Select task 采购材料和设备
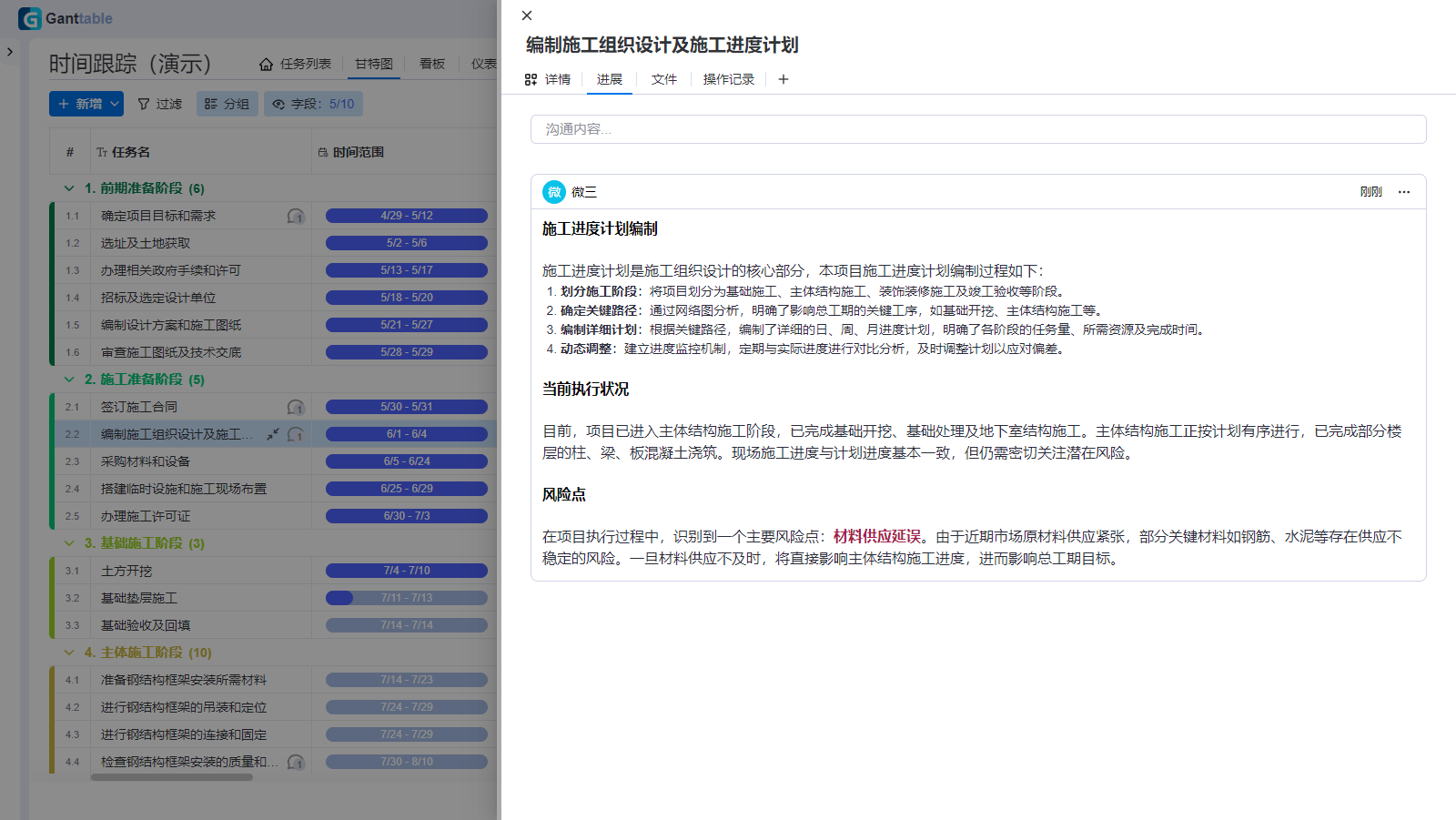Viewport: 1456px width, 820px height. [146, 461]
